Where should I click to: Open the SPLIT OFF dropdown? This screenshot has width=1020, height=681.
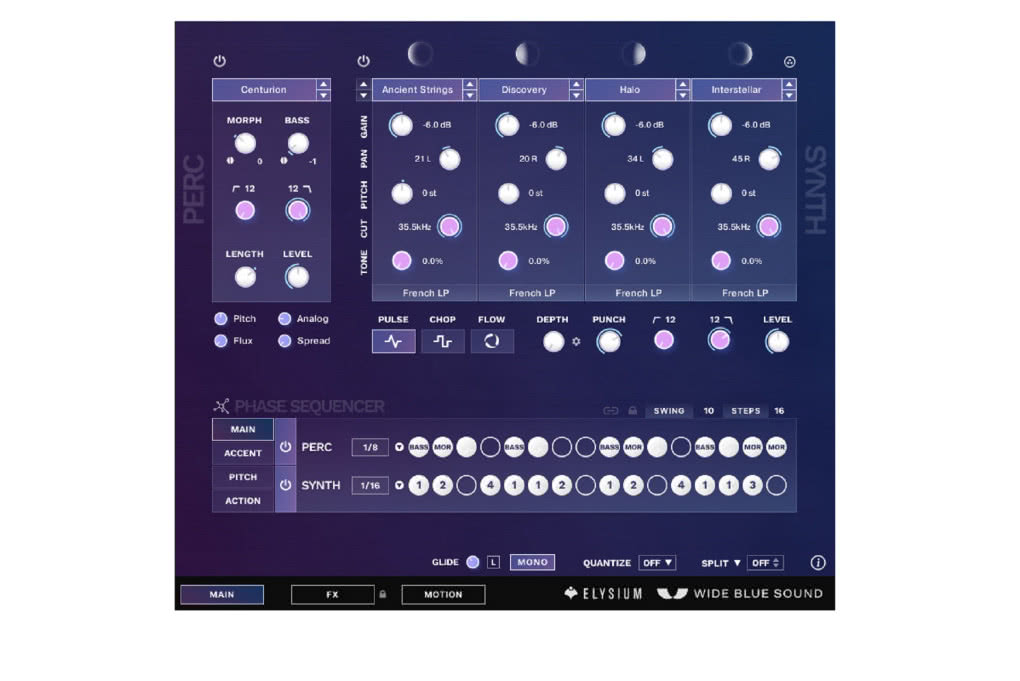click(x=766, y=563)
